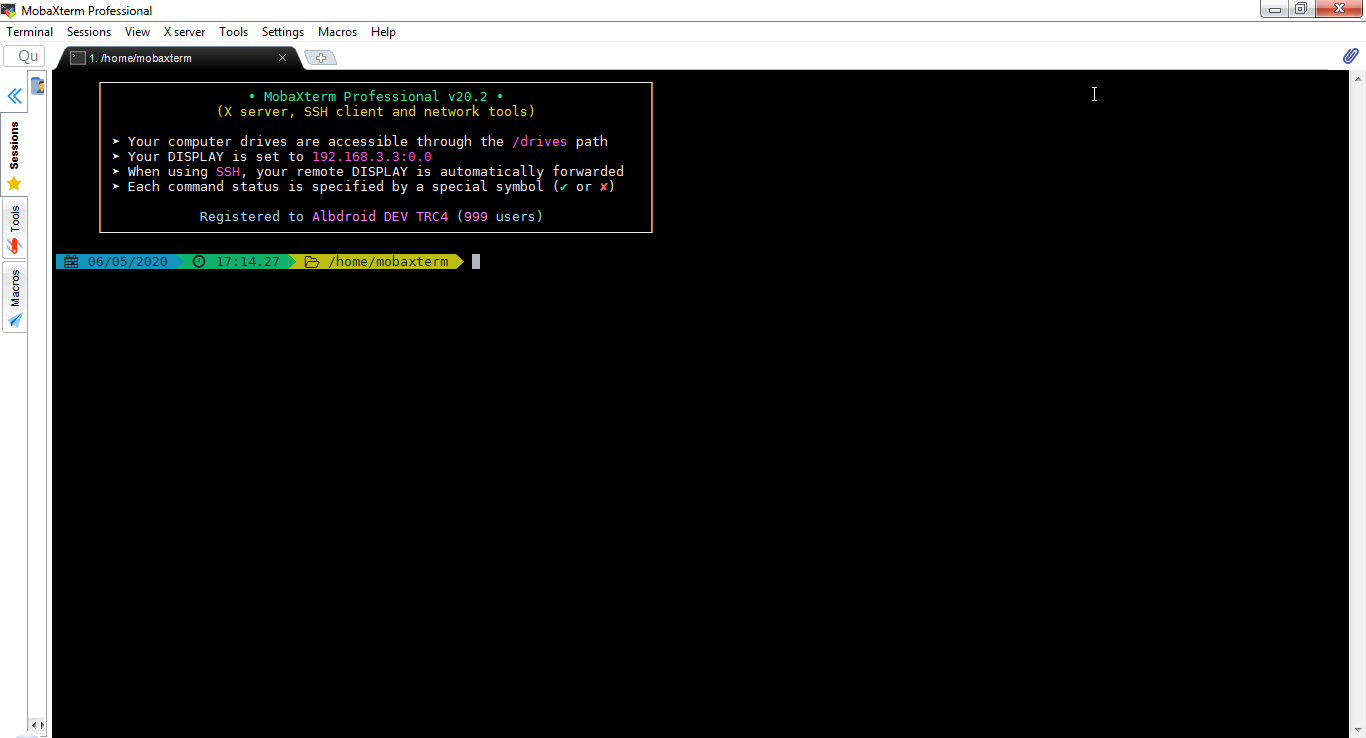Open the Tools menu in the menu bar
The image size is (1366, 738).
[233, 32]
